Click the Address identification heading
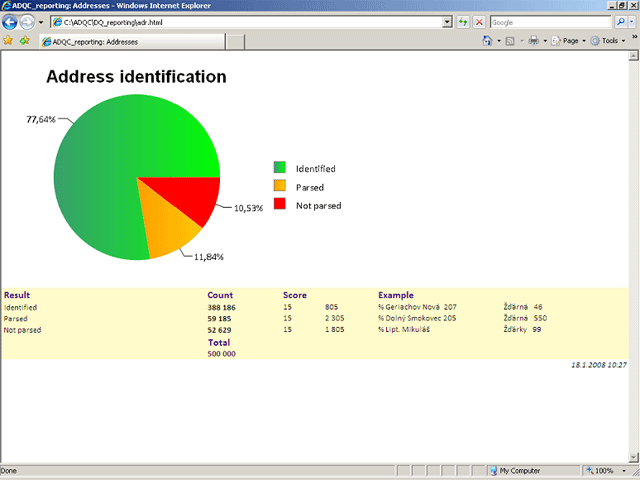The image size is (640, 480). click(136, 77)
